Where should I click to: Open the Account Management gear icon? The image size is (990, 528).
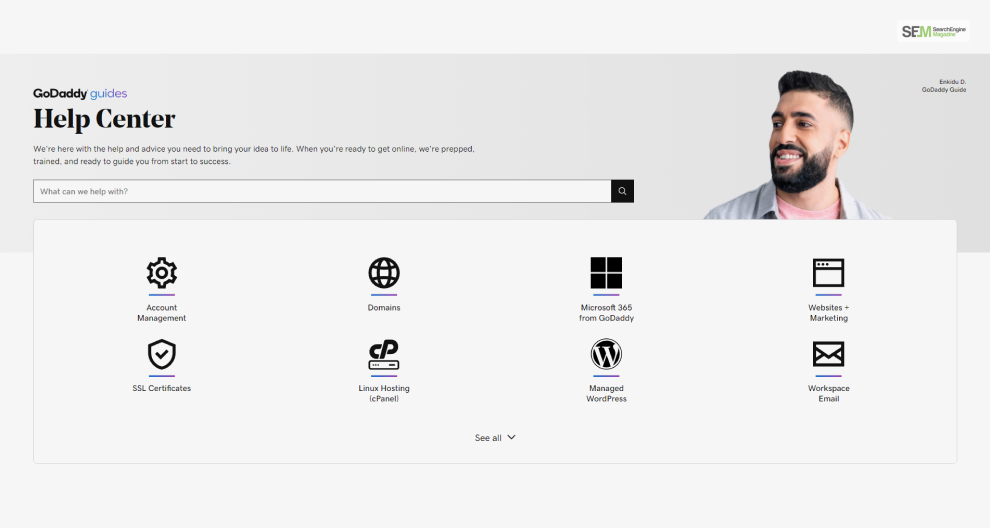click(162, 273)
